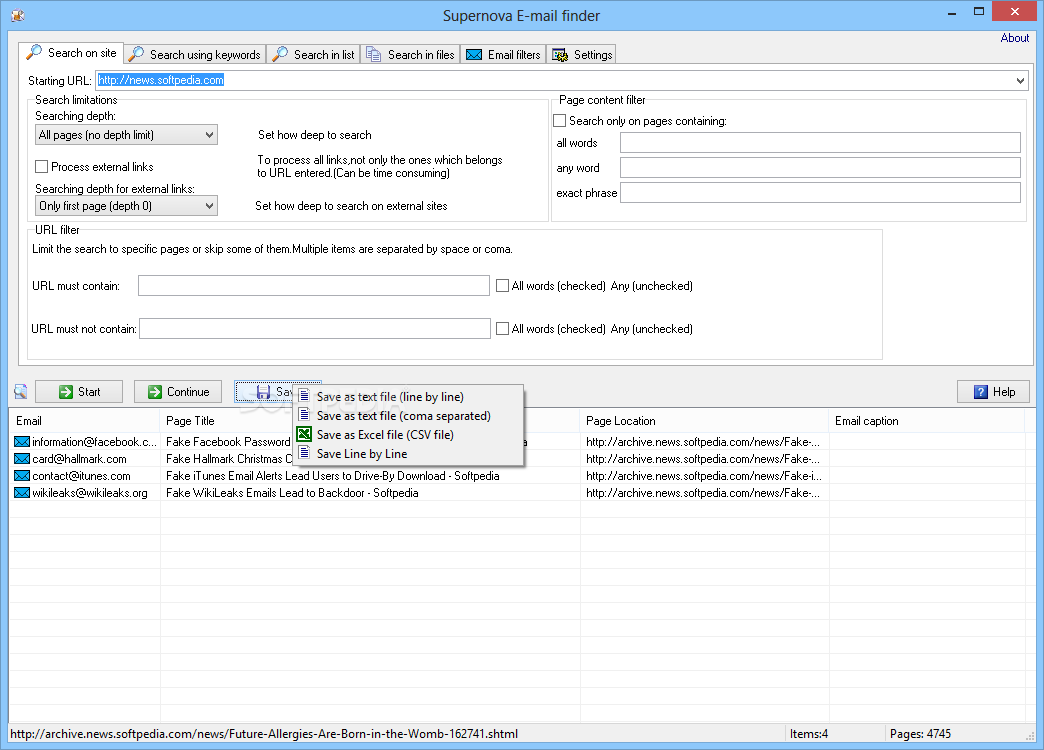The width and height of the screenshot is (1044, 750).
Task: Choose Save as text file (line by line)
Action: coord(408,396)
